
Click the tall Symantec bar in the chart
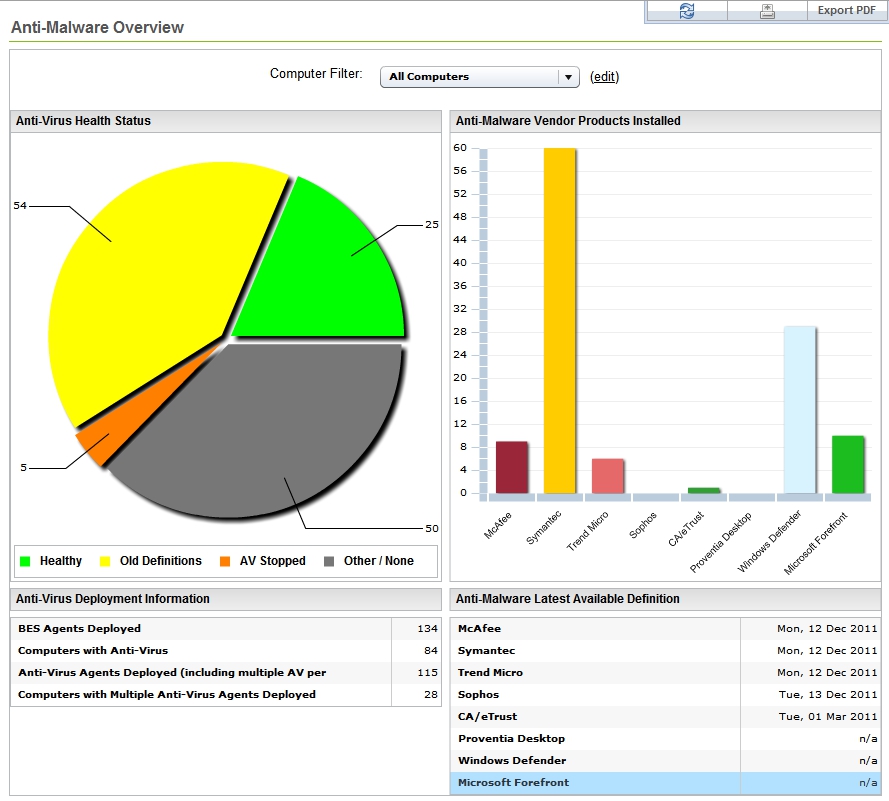pos(559,320)
